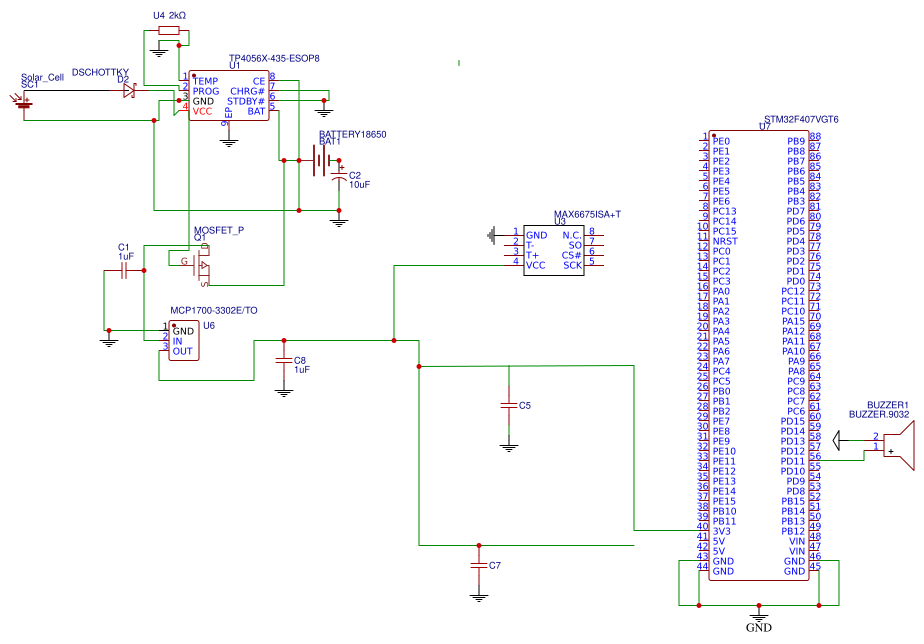Click the Solar_Cell label

(42, 78)
